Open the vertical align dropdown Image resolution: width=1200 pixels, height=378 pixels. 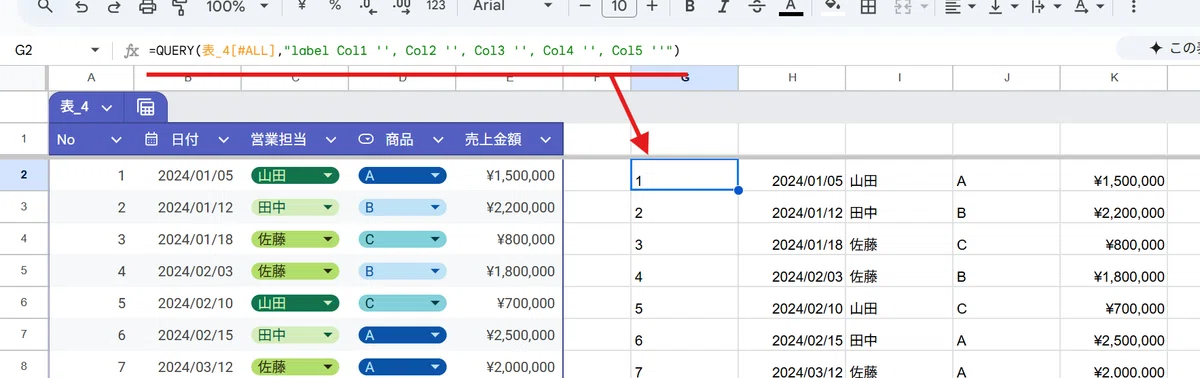pyautogui.click(x=1001, y=6)
